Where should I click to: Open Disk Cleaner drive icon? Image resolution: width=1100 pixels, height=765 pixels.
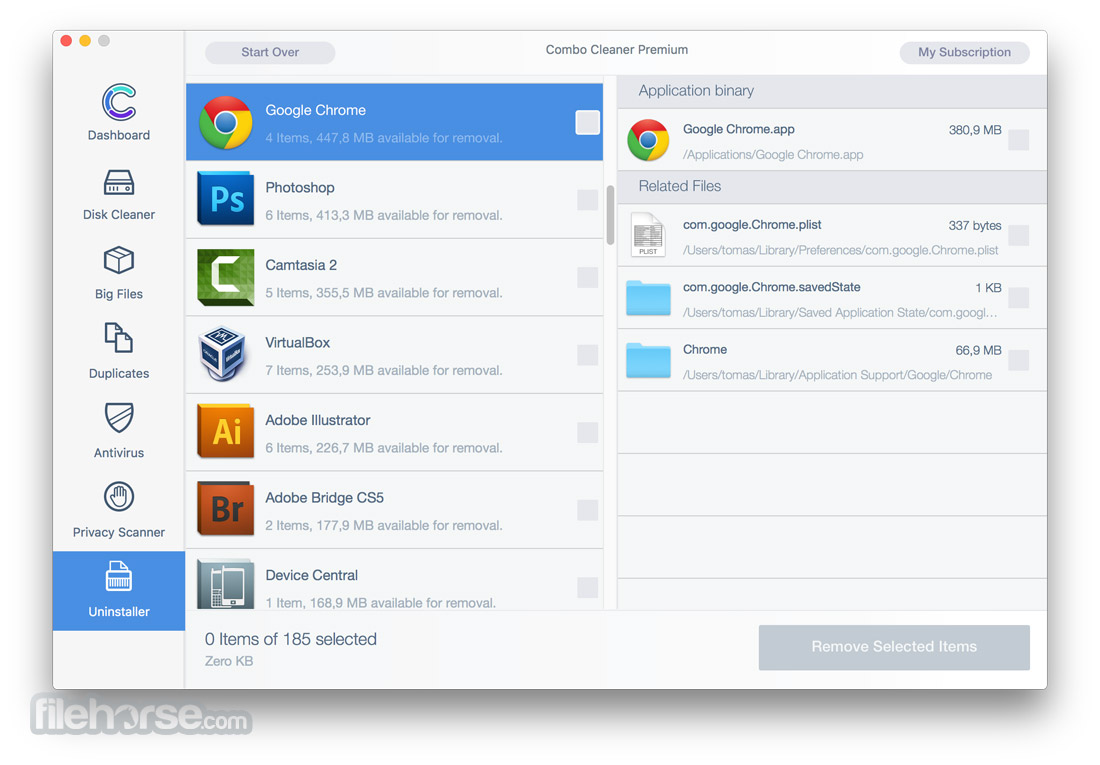coord(119,182)
